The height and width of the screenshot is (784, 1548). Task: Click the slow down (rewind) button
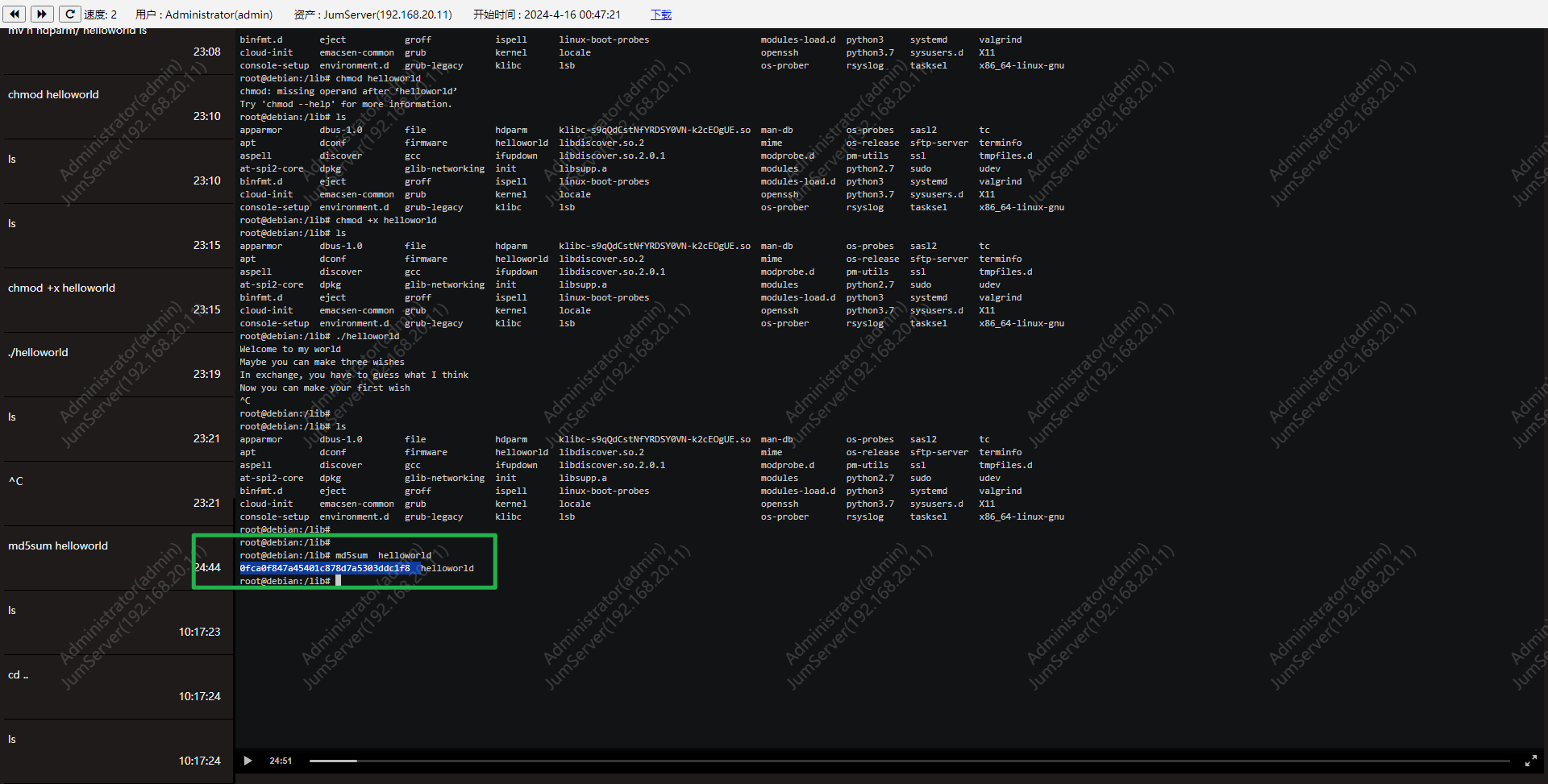tap(15, 14)
